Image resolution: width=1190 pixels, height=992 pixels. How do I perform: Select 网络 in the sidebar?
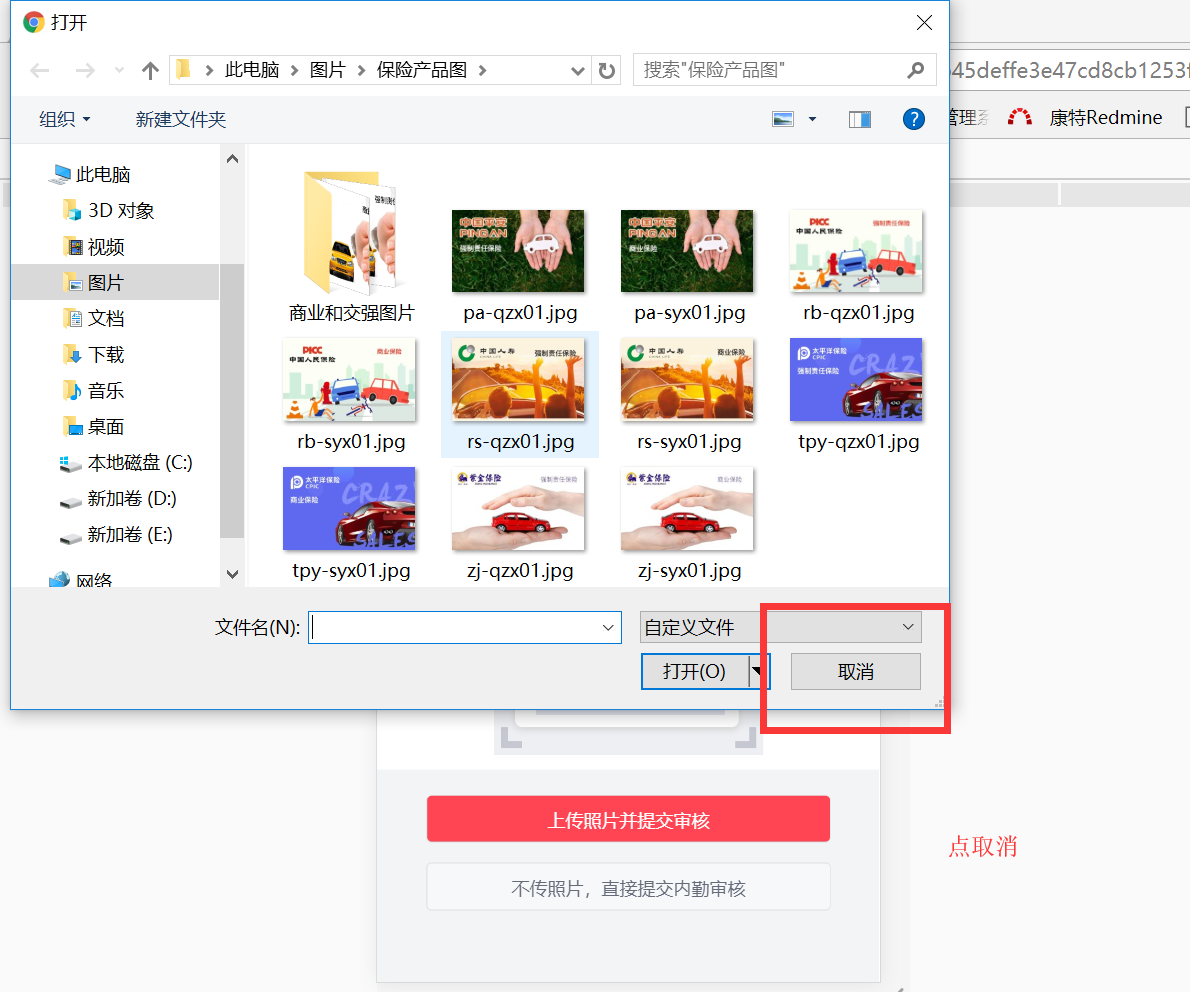point(80,581)
